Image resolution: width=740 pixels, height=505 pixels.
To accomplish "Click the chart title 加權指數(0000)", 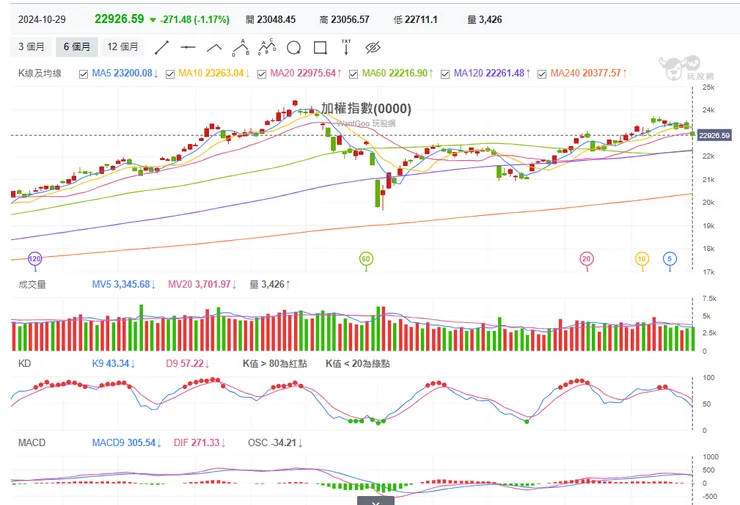I will [x=366, y=109].
